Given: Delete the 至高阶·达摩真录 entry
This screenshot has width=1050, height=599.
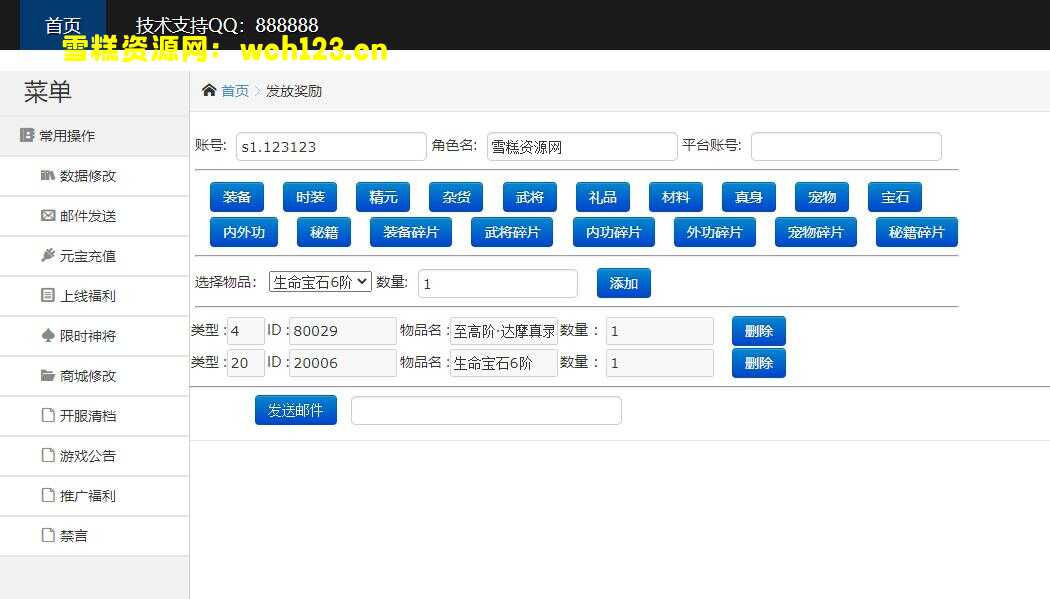Looking at the screenshot, I should 758,330.
